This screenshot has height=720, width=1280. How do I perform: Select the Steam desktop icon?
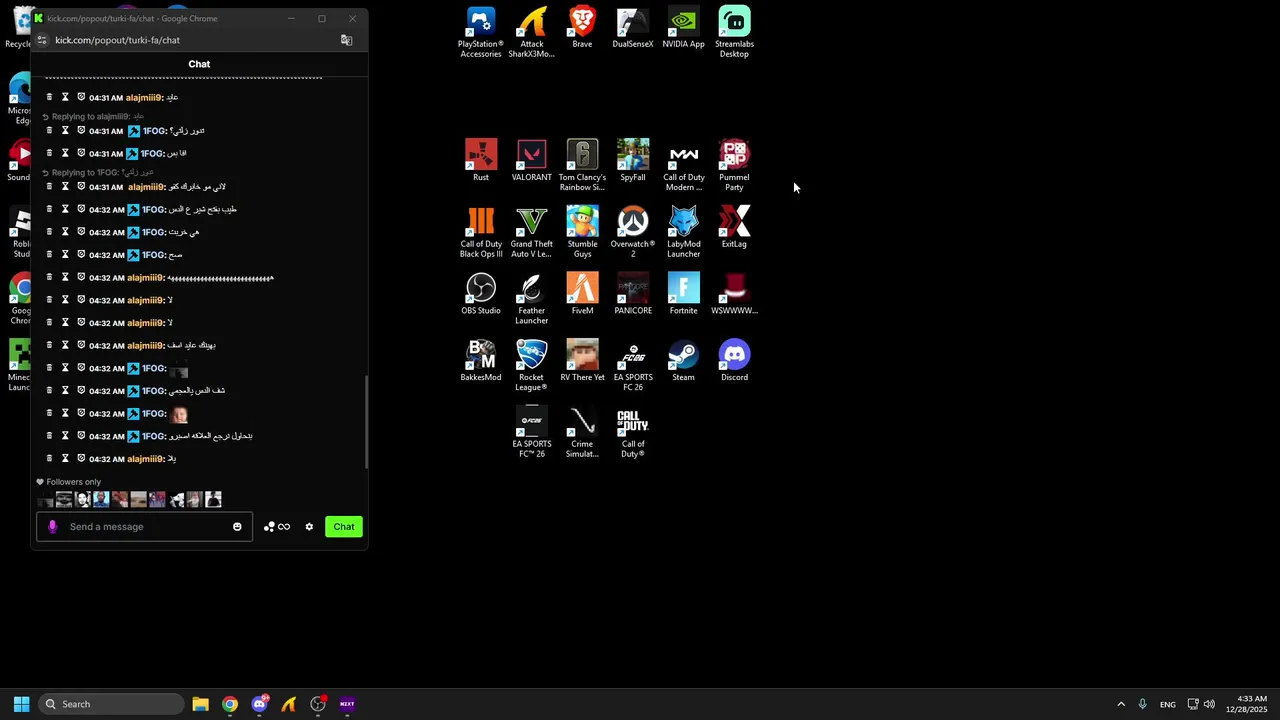point(683,360)
